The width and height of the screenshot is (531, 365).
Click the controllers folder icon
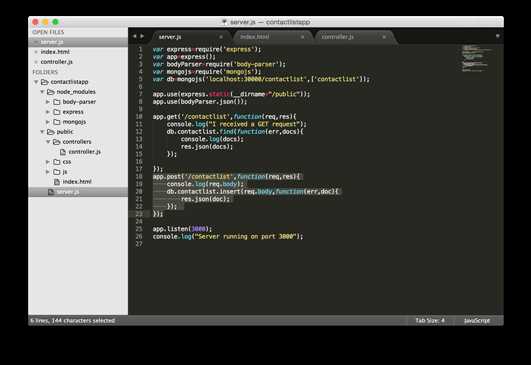(57, 142)
